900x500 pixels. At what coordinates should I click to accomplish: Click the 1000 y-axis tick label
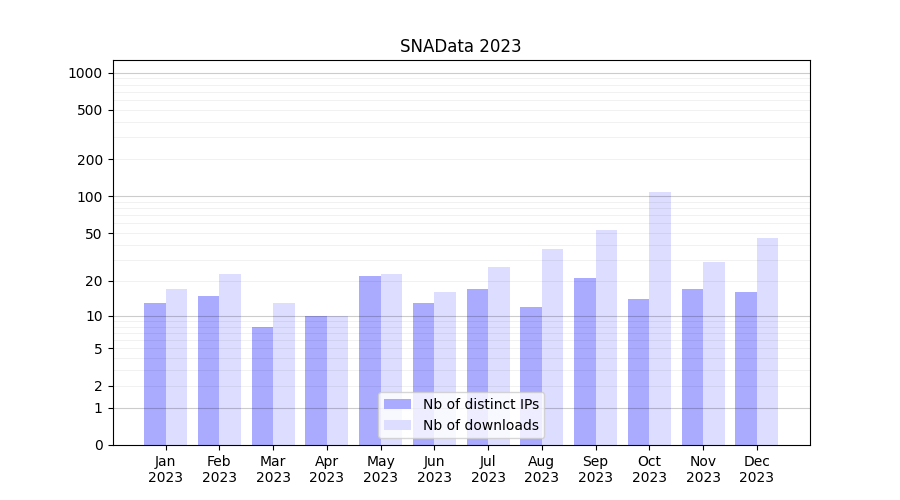pos(85,73)
